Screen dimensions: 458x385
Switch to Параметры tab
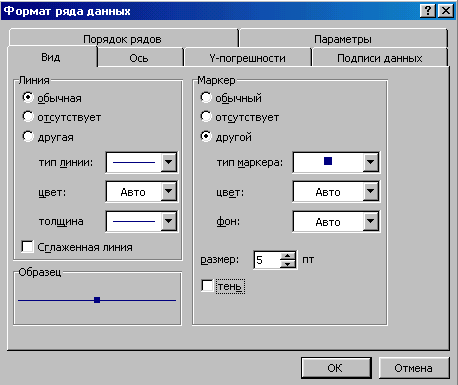click(343, 39)
